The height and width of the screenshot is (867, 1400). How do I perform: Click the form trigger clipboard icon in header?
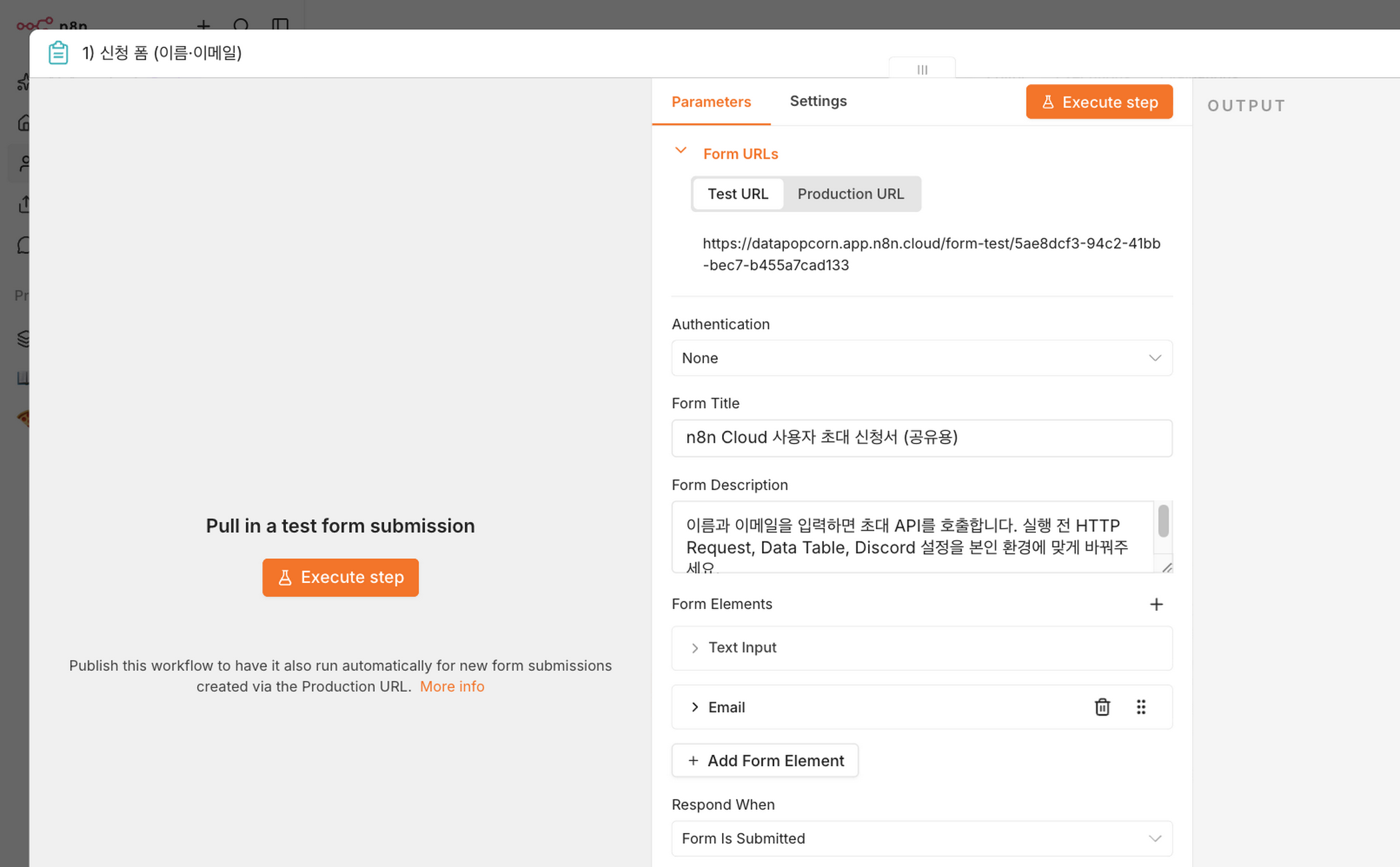(58, 53)
